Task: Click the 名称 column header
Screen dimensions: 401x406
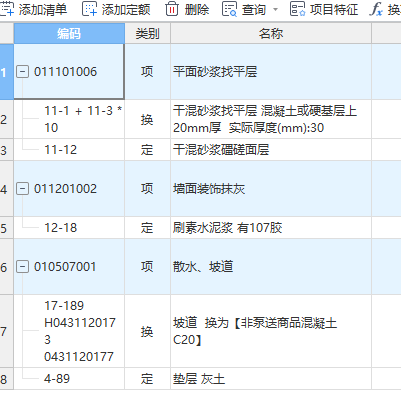Action: pos(271,33)
